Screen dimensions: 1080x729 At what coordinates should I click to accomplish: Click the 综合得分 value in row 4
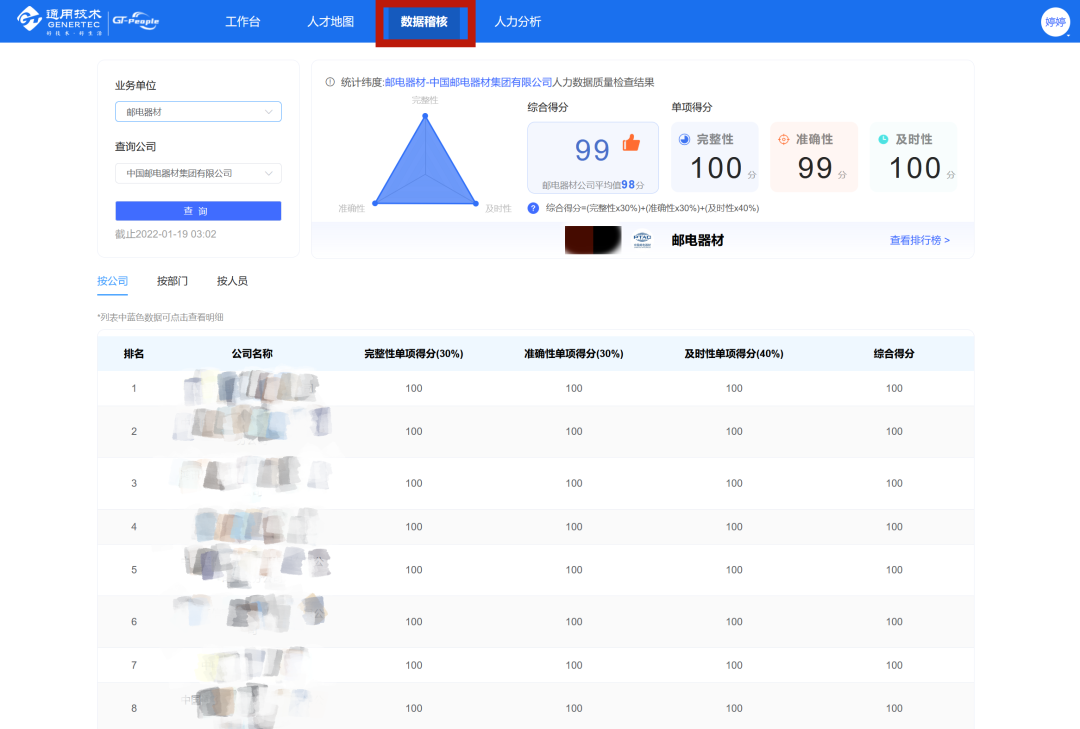click(x=894, y=527)
